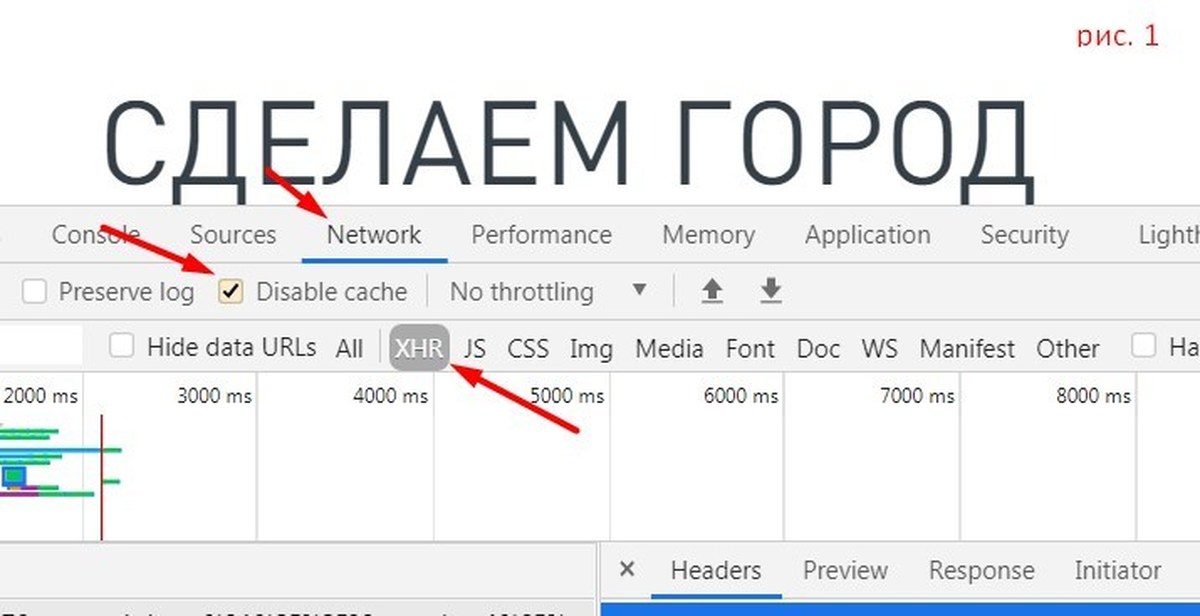Close the request details pane
Viewport: 1200px width, 616px height.
(x=627, y=570)
